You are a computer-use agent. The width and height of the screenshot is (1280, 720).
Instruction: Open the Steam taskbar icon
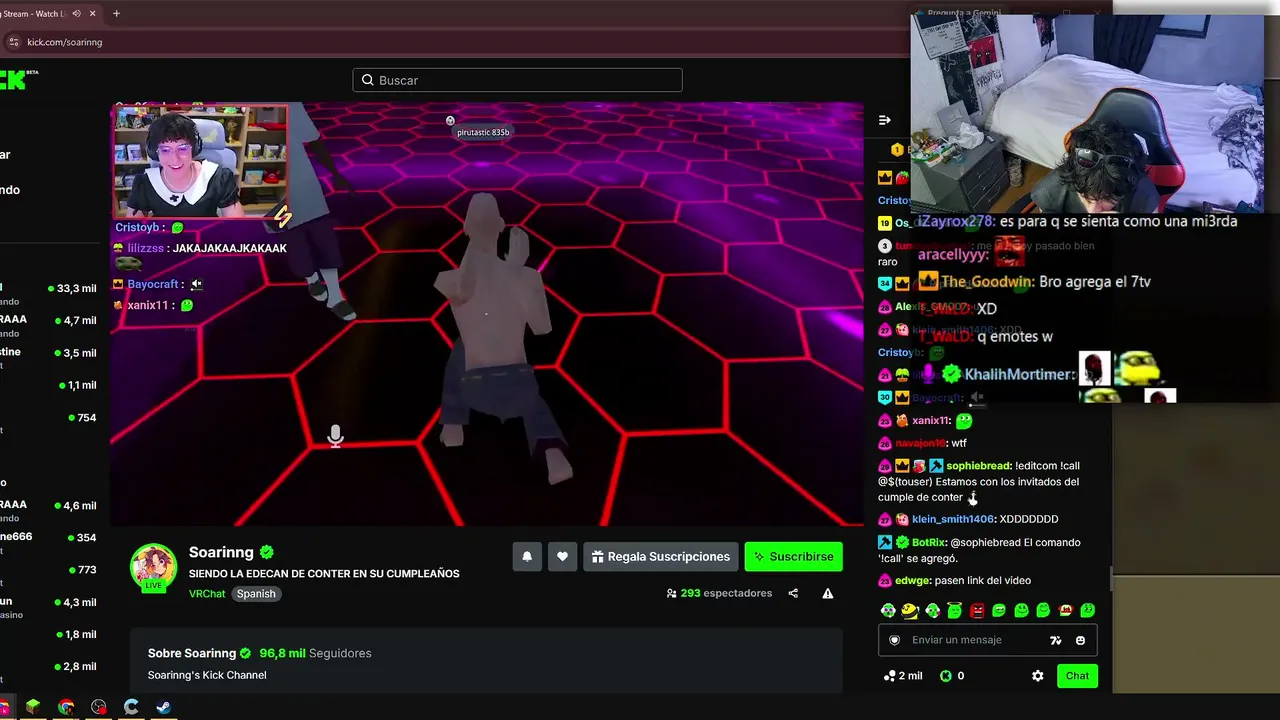[163, 707]
